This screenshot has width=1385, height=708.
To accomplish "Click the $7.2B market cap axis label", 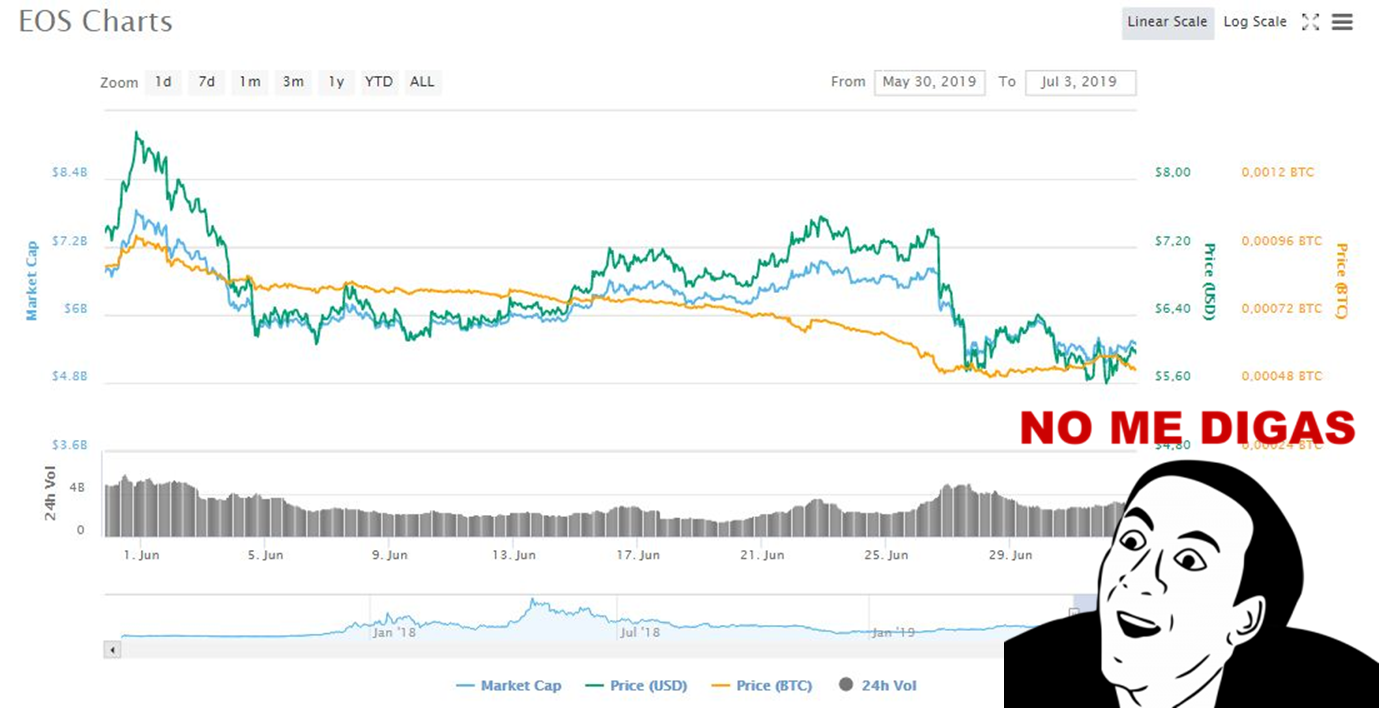I will click(70, 241).
